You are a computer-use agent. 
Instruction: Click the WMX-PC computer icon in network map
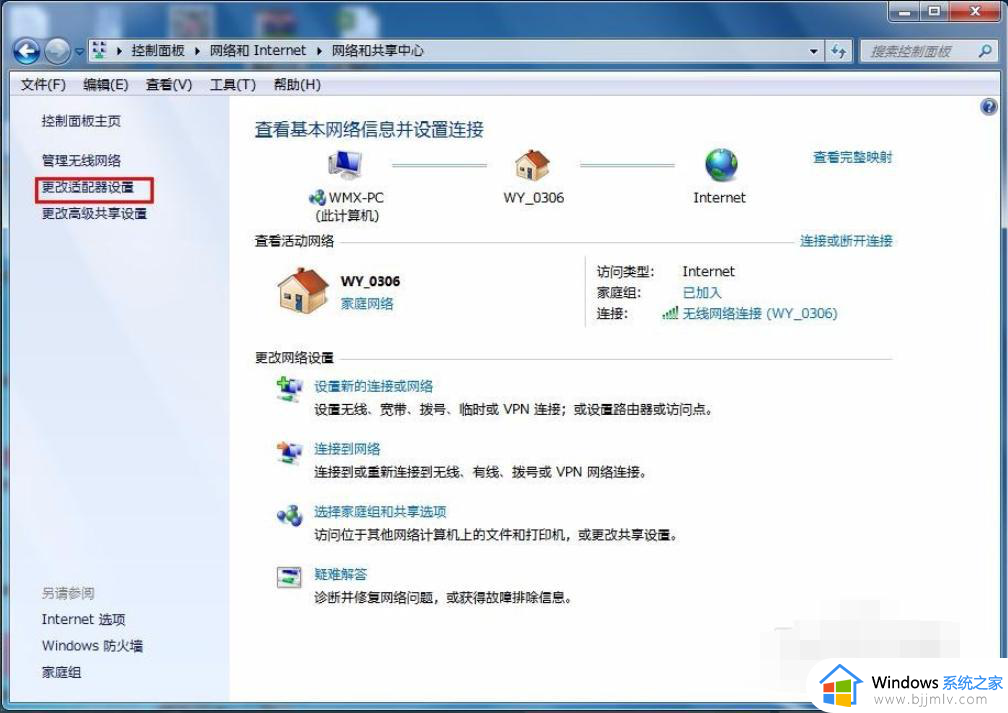tap(345, 165)
